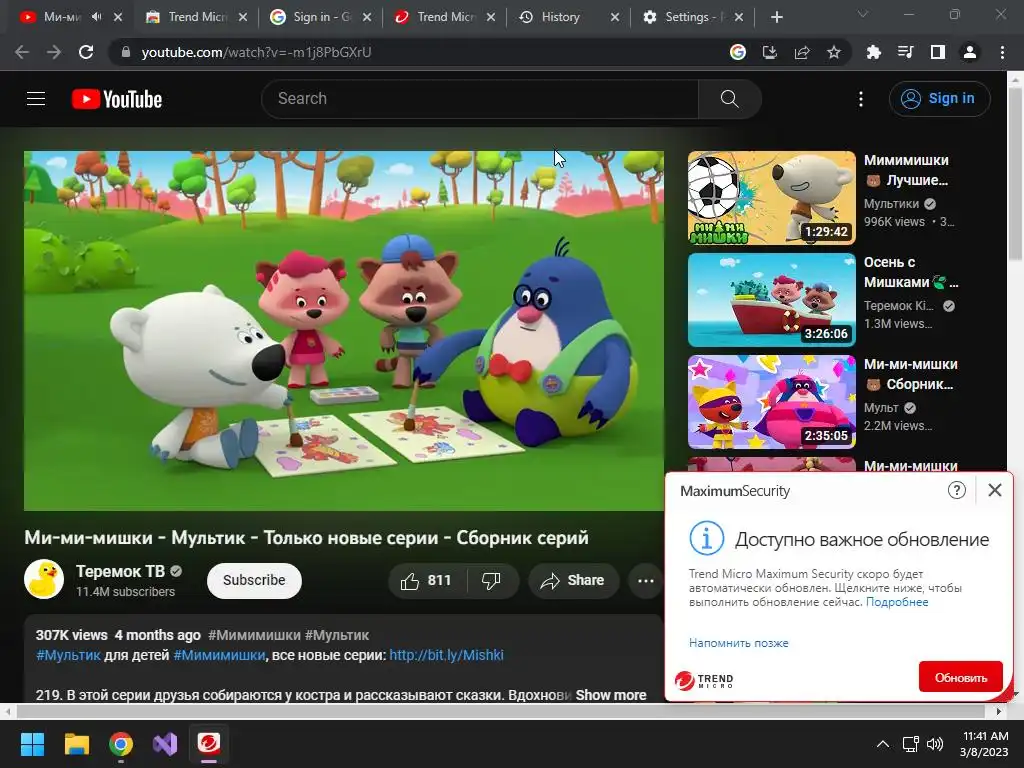Image resolution: width=1024 pixels, height=768 pixels.
Task: Mute the Ми-ми tab audio icon
Action: pyautogui.click(x=97, y=17)
